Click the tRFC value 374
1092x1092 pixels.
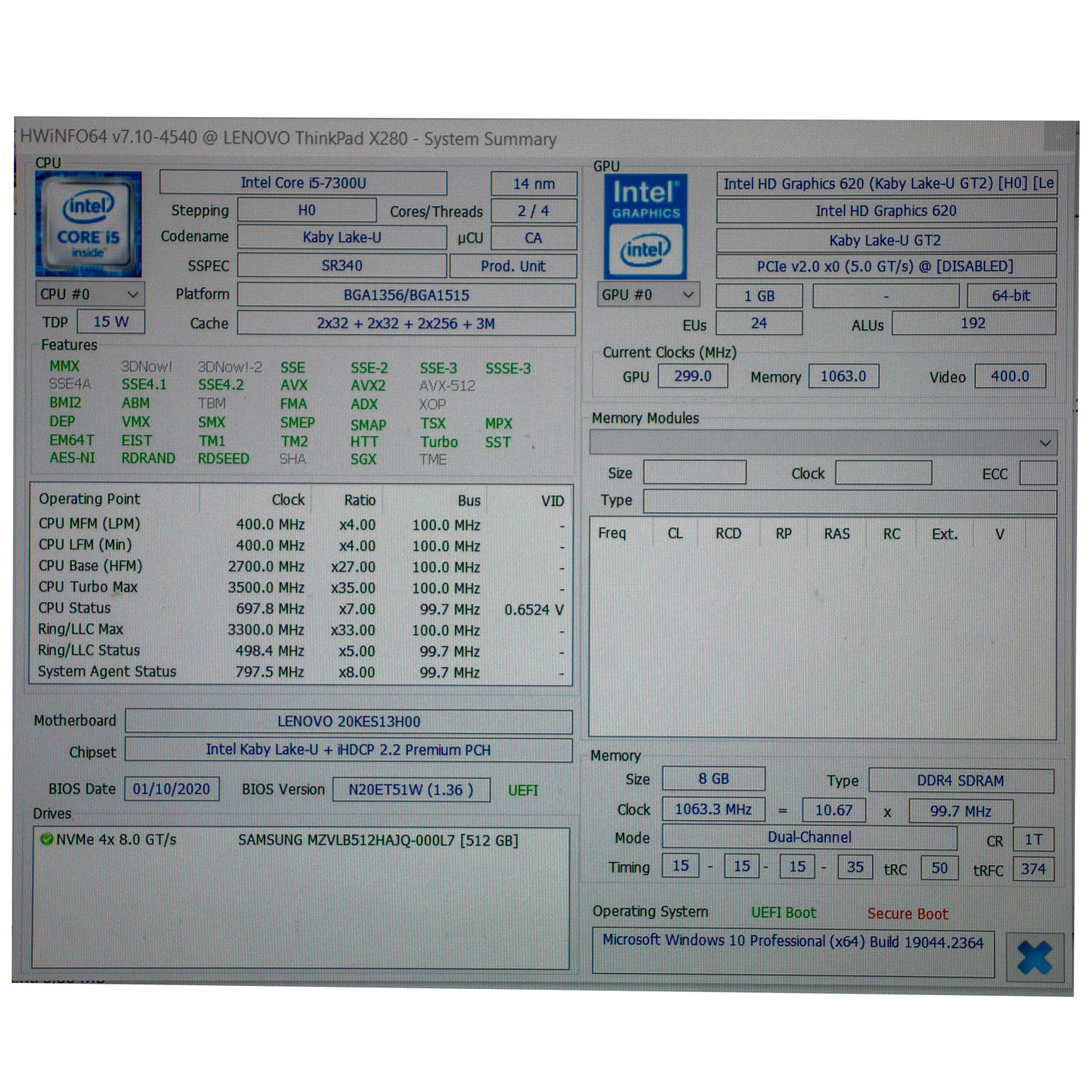click(x=1033, y=869)
